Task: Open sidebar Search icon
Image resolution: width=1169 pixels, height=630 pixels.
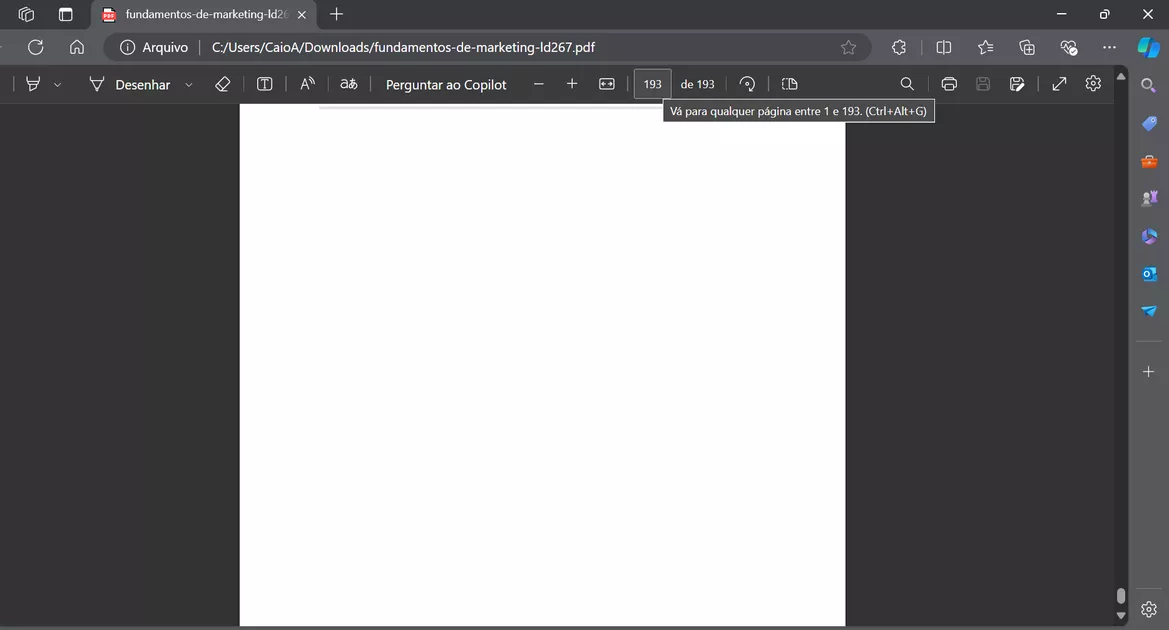Action: tap(1149, 85)
